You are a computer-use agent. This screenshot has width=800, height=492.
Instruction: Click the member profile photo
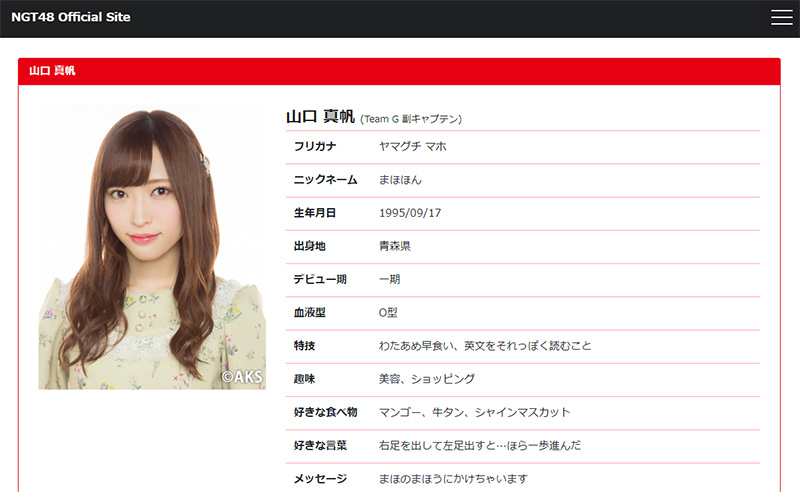(x=152, y=246)
